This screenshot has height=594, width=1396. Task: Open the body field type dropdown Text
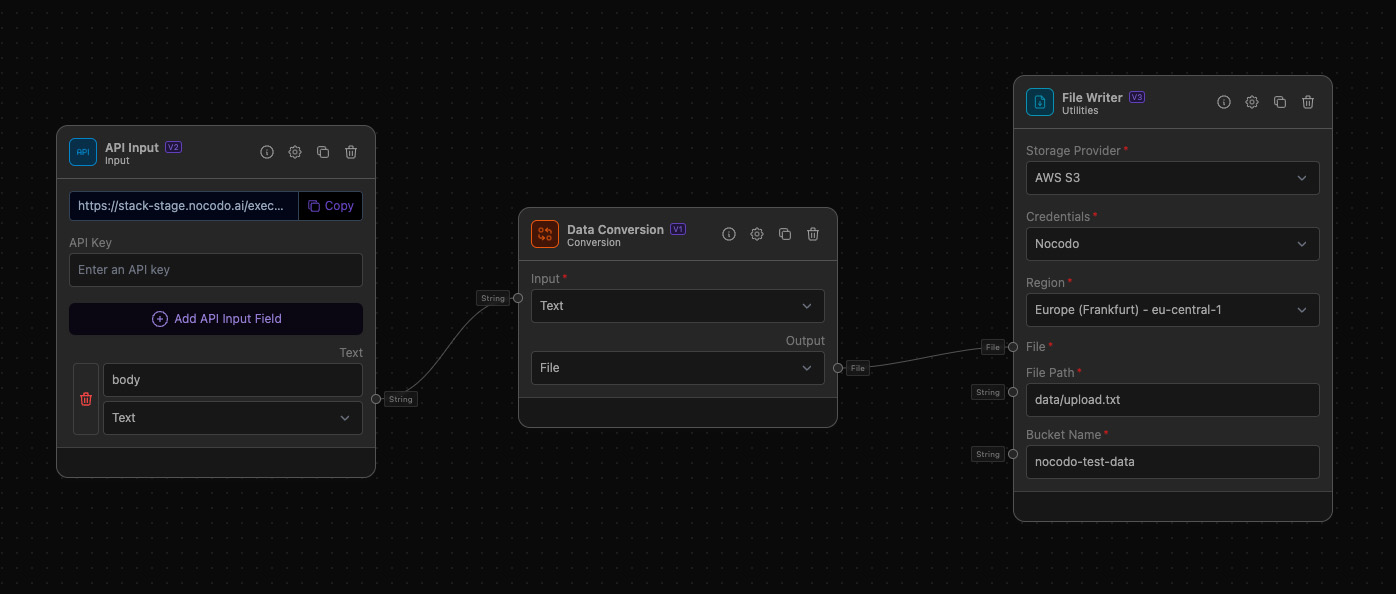[233, 418]
